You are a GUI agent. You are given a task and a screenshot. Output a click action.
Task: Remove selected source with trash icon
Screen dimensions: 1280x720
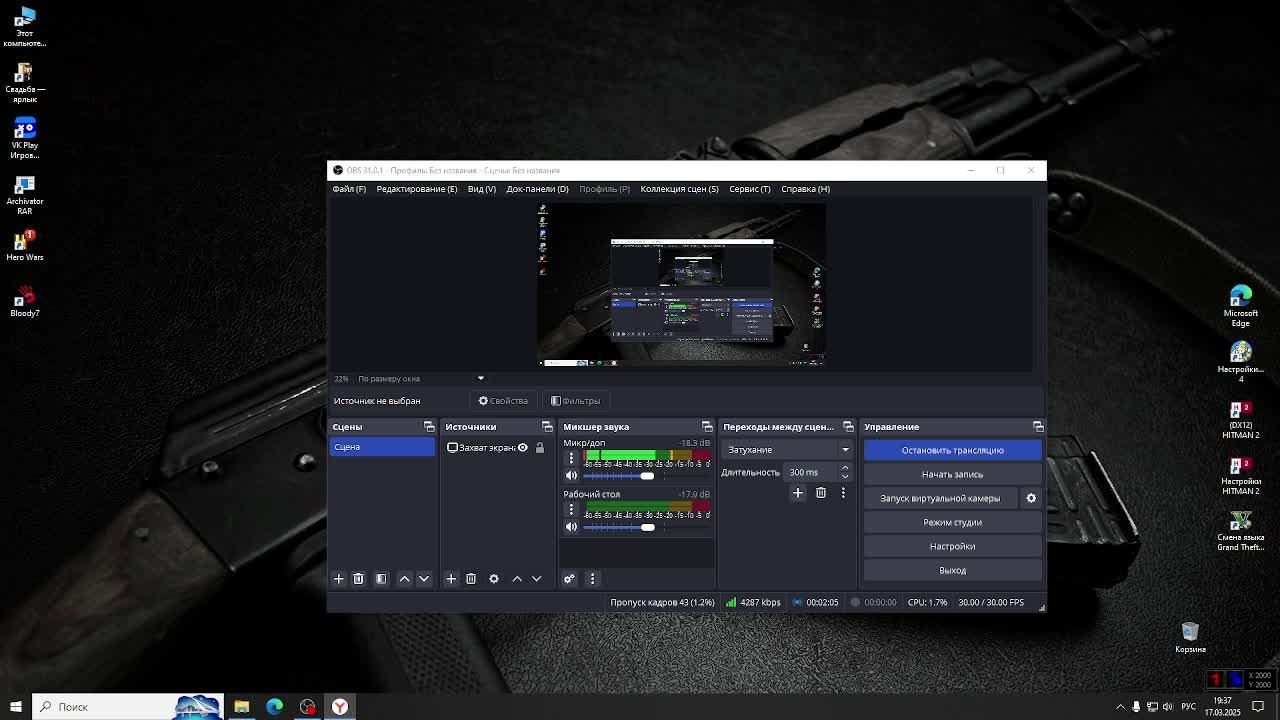tap(471, 578)
